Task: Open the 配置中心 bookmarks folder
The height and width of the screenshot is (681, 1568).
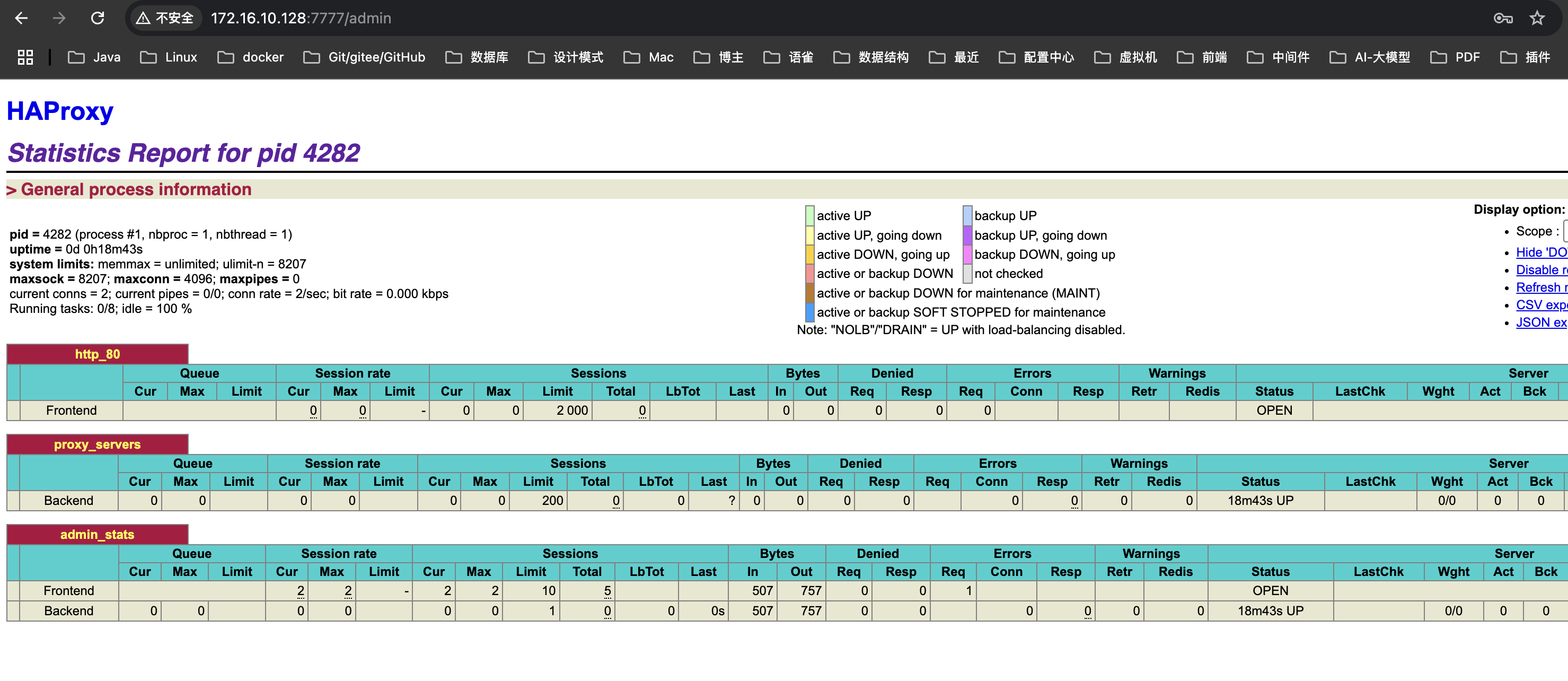Action: pyautogui.click(x=1037, y=57)
